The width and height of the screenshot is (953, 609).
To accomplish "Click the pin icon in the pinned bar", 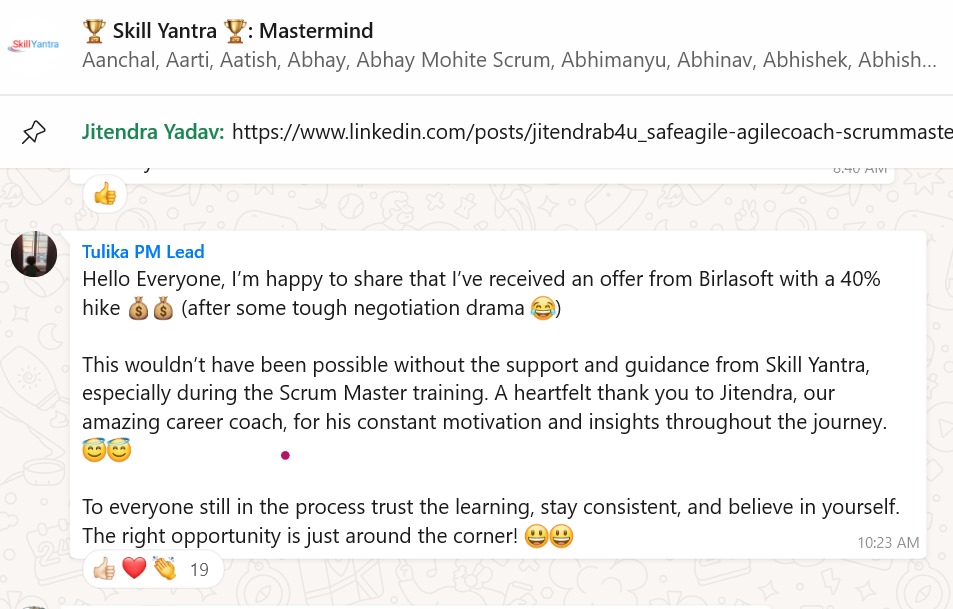I will 34,132.
